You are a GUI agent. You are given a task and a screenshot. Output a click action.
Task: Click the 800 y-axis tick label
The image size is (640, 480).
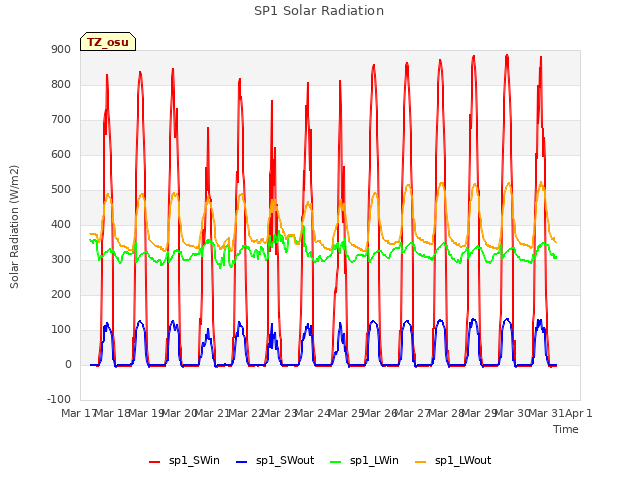[x=61, y=85]
